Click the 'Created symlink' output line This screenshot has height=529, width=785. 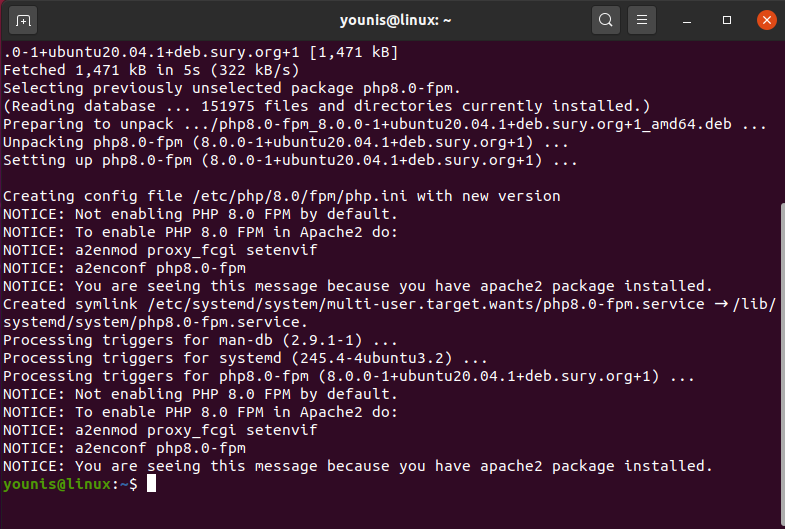pos(390,304)
